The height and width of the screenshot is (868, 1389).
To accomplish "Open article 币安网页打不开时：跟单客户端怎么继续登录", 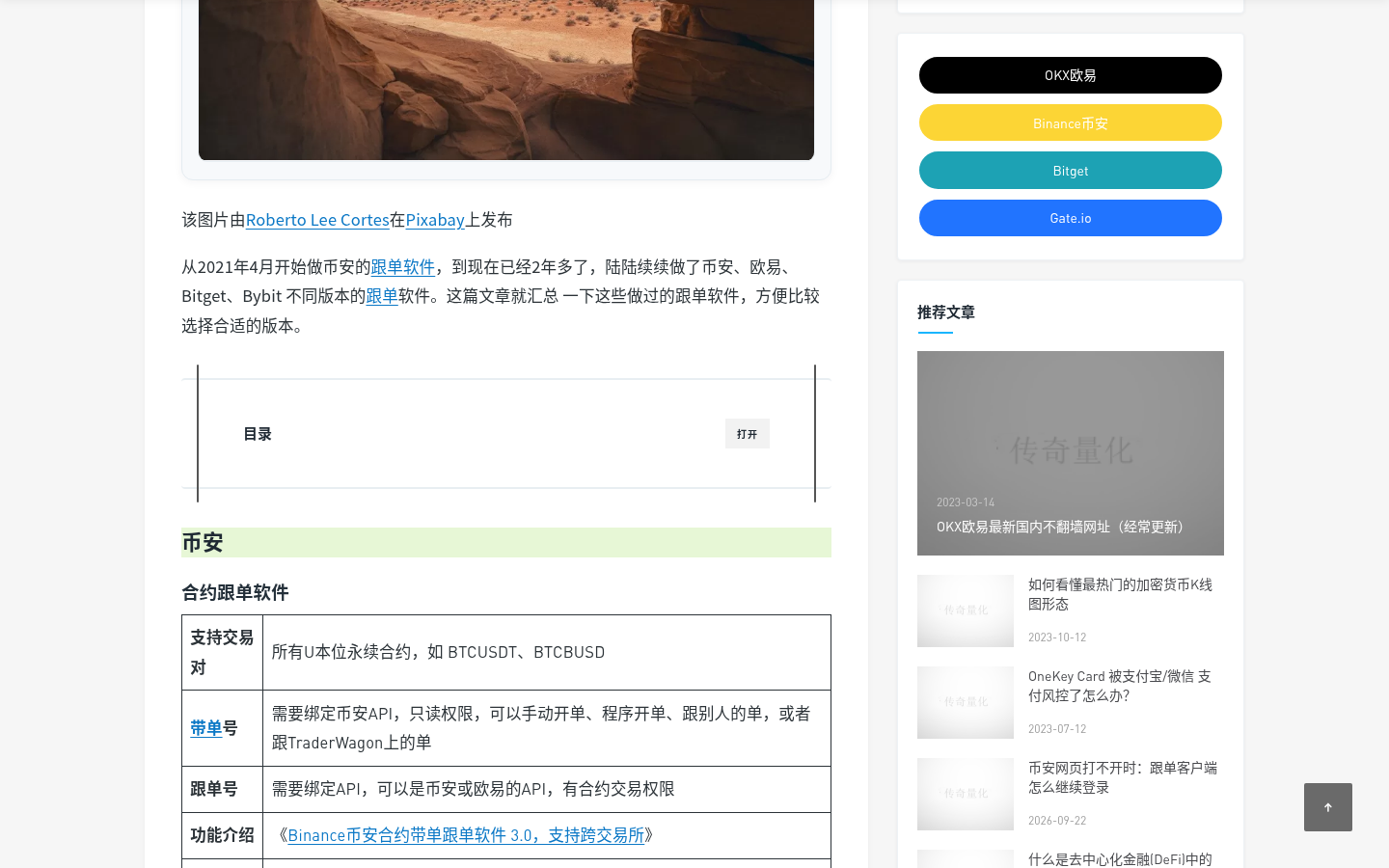I will [x=1123, y=777].
